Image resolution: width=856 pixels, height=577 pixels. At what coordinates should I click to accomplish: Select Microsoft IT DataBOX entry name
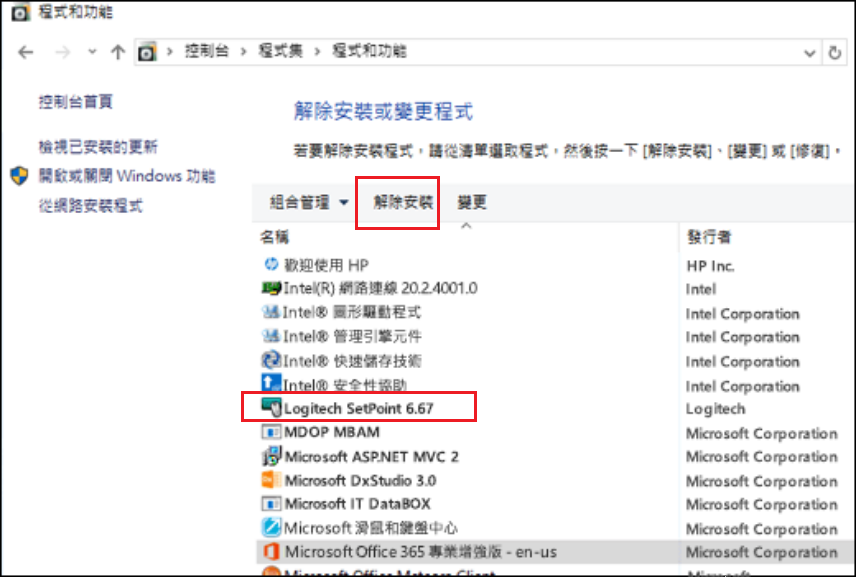358,504
